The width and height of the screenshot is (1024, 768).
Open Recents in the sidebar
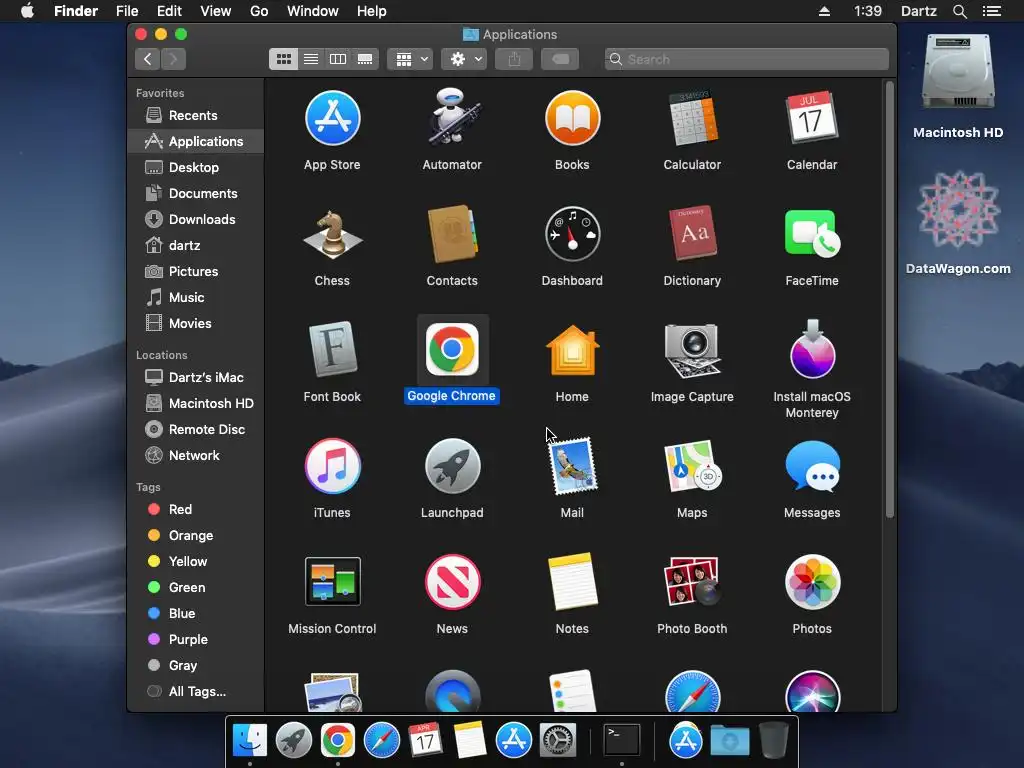[196, 116]
